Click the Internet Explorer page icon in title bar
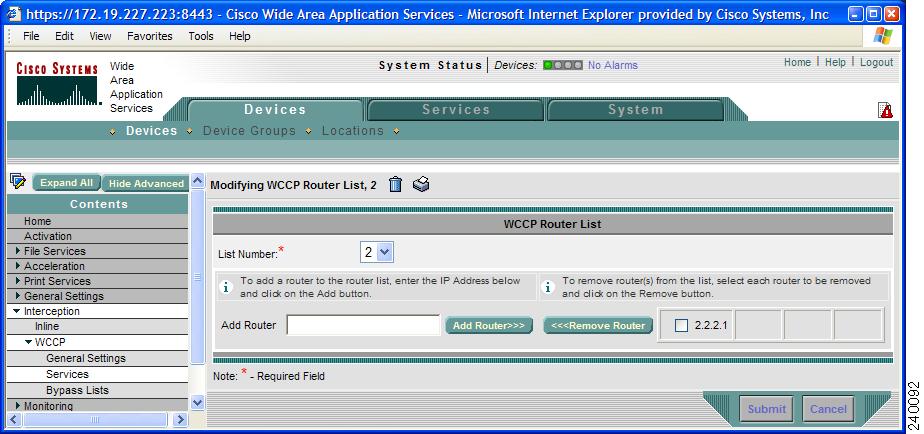924x434 pixels. (13, 14)
